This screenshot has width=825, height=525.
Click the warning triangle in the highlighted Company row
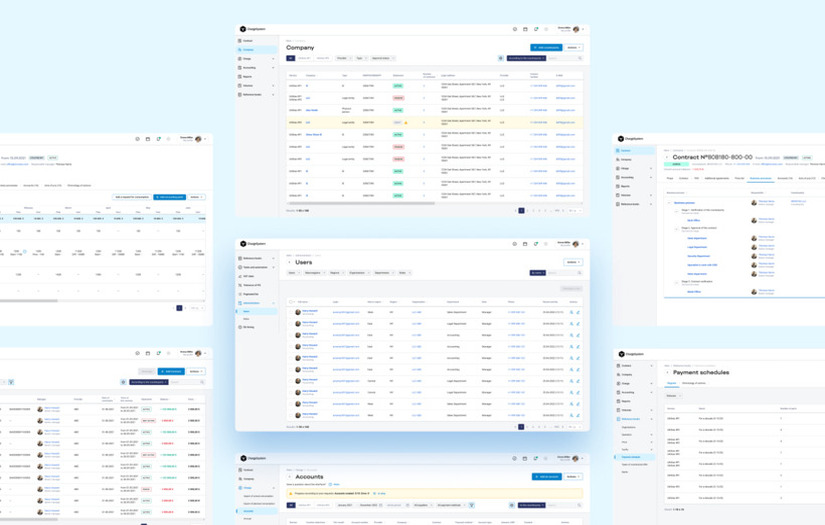tap(406, 123)
